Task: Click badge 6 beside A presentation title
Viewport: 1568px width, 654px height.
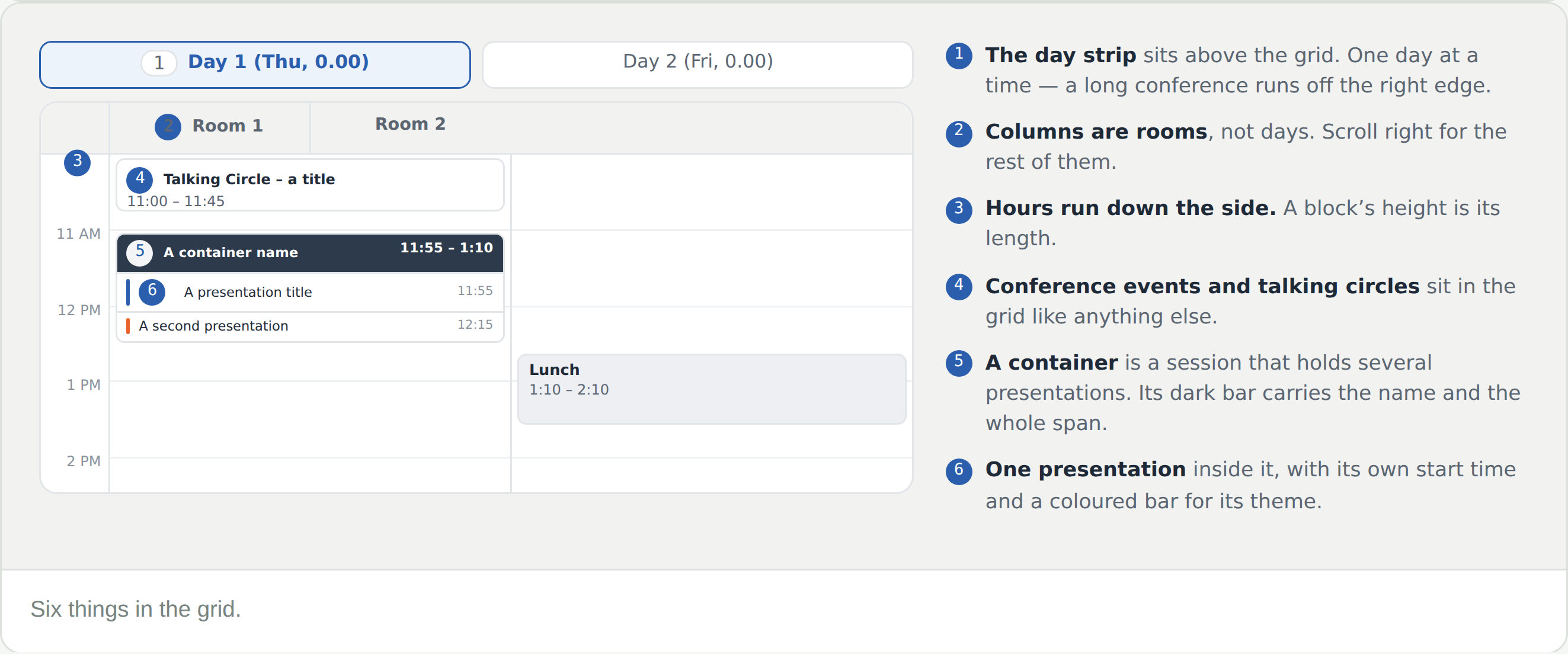Action: [x=152, y=292]
